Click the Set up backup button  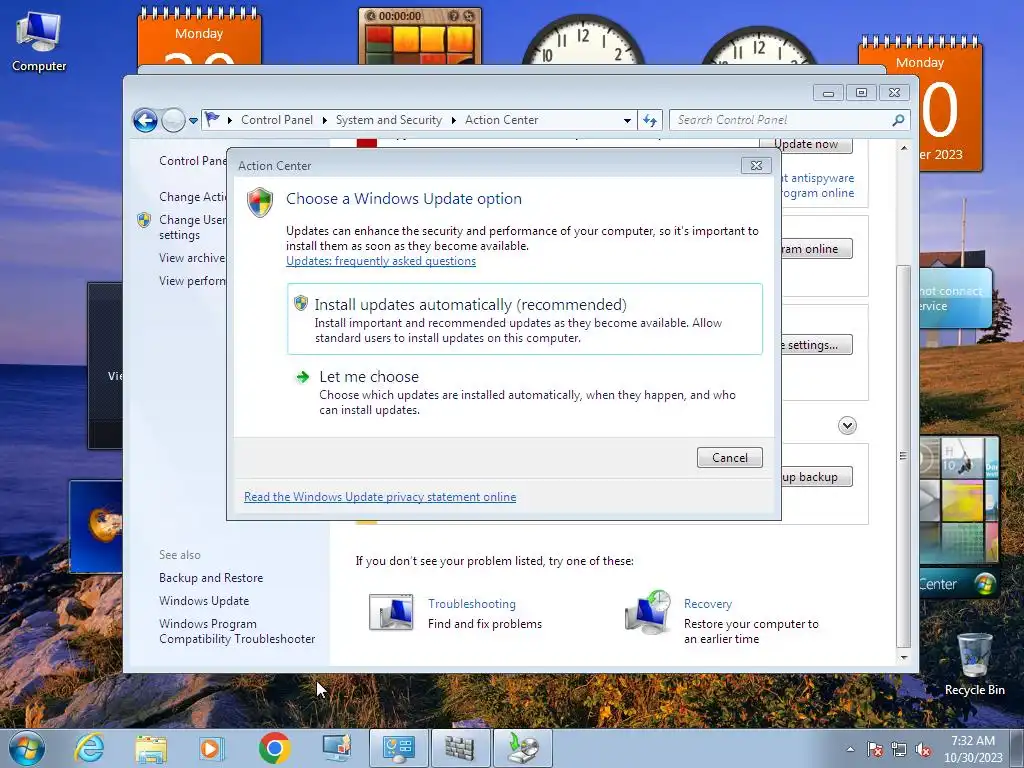pyautogui.click(x=817, y=477)
